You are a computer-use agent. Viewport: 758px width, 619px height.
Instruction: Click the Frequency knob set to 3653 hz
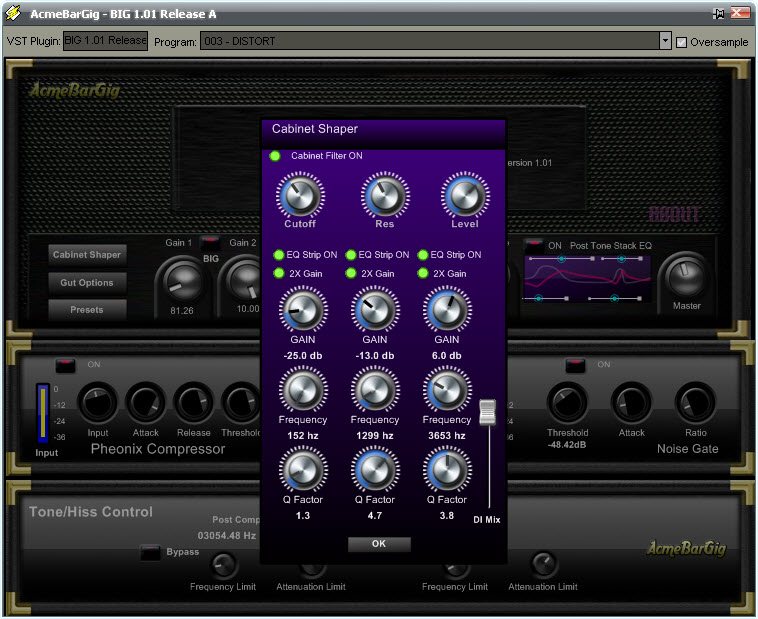click(x=447, y=390)
